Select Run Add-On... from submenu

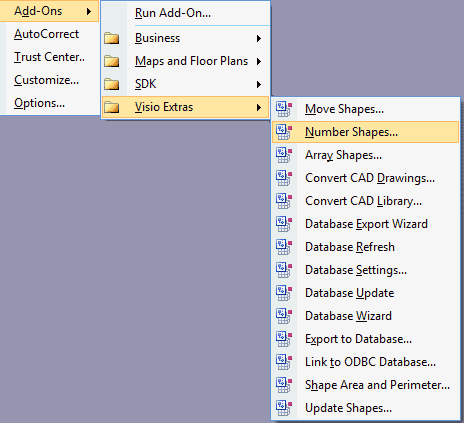[x=173, y=13]
